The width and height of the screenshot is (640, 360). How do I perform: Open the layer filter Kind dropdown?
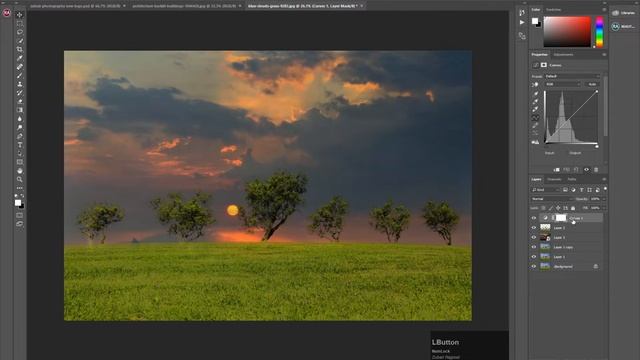tap(545, 190)
